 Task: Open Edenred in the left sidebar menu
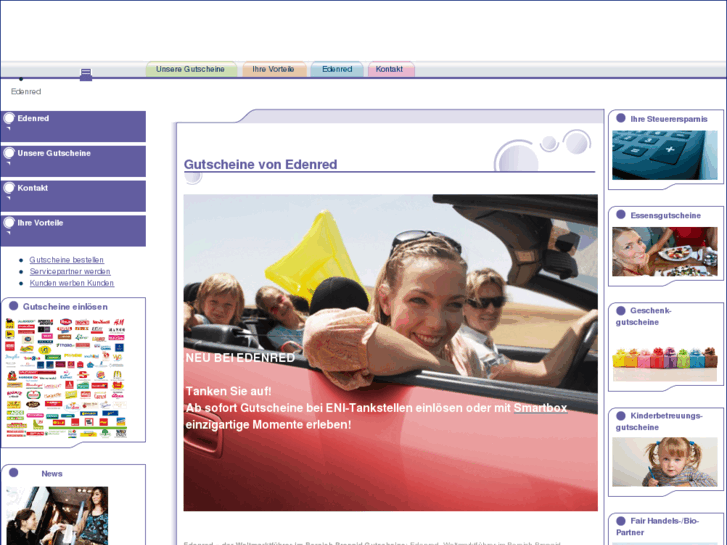(x=73, y=126)
